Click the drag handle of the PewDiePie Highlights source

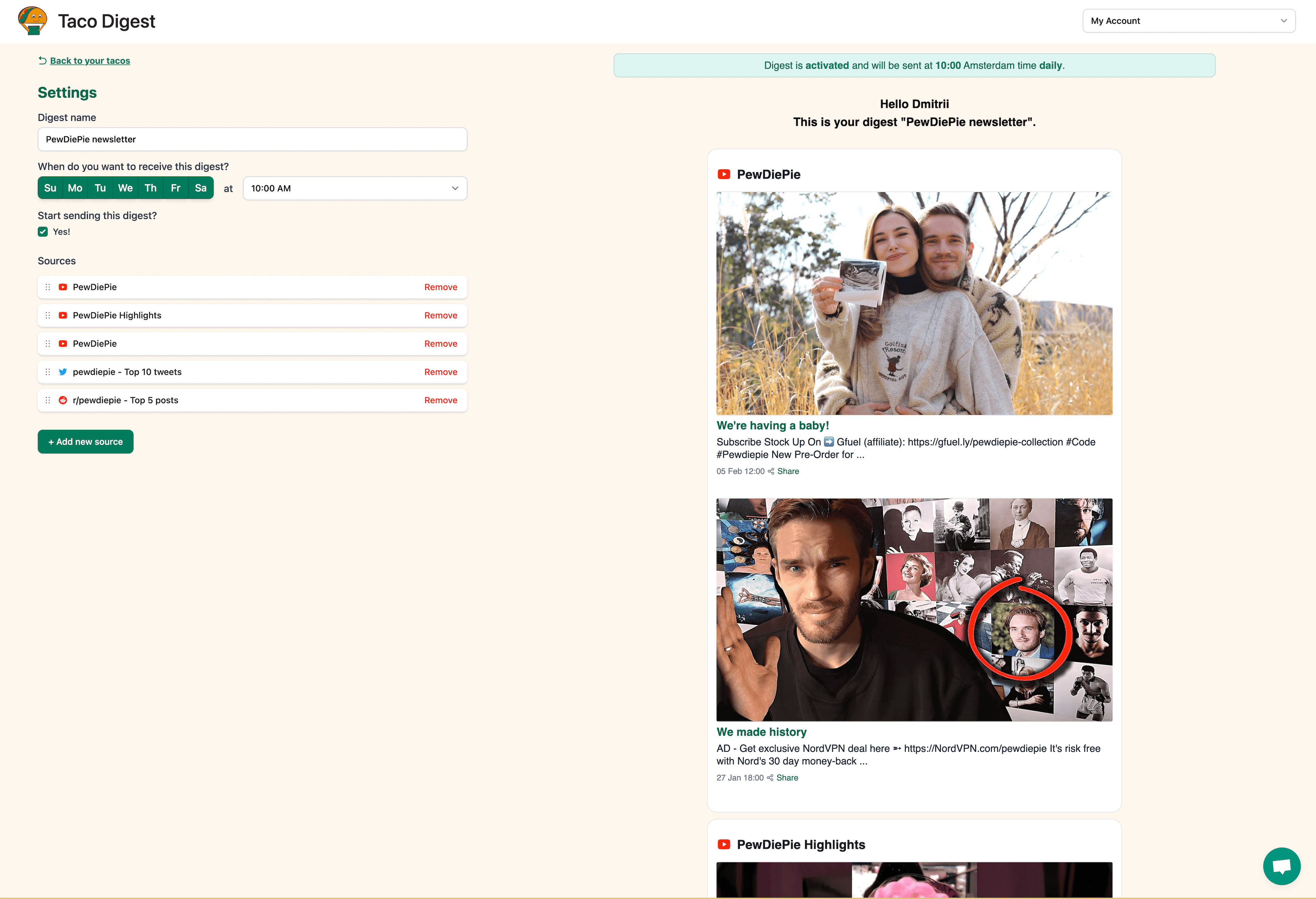coord(48,315)
